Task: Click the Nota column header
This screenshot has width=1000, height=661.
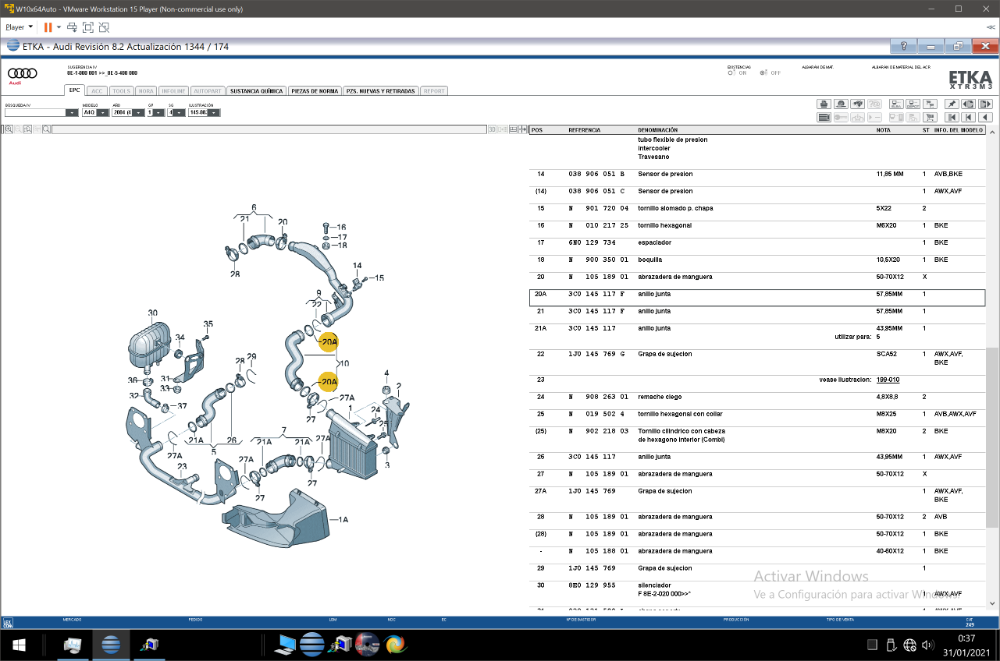Action: (x=883, y=130)
